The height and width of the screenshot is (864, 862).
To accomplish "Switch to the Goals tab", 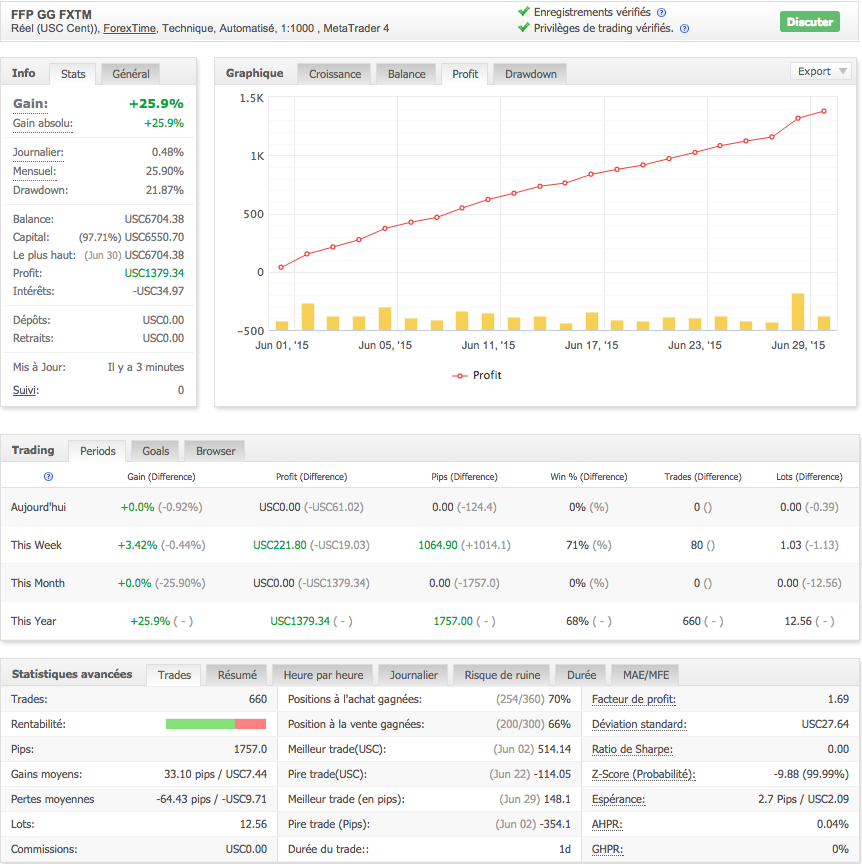I will click(155, 451).
